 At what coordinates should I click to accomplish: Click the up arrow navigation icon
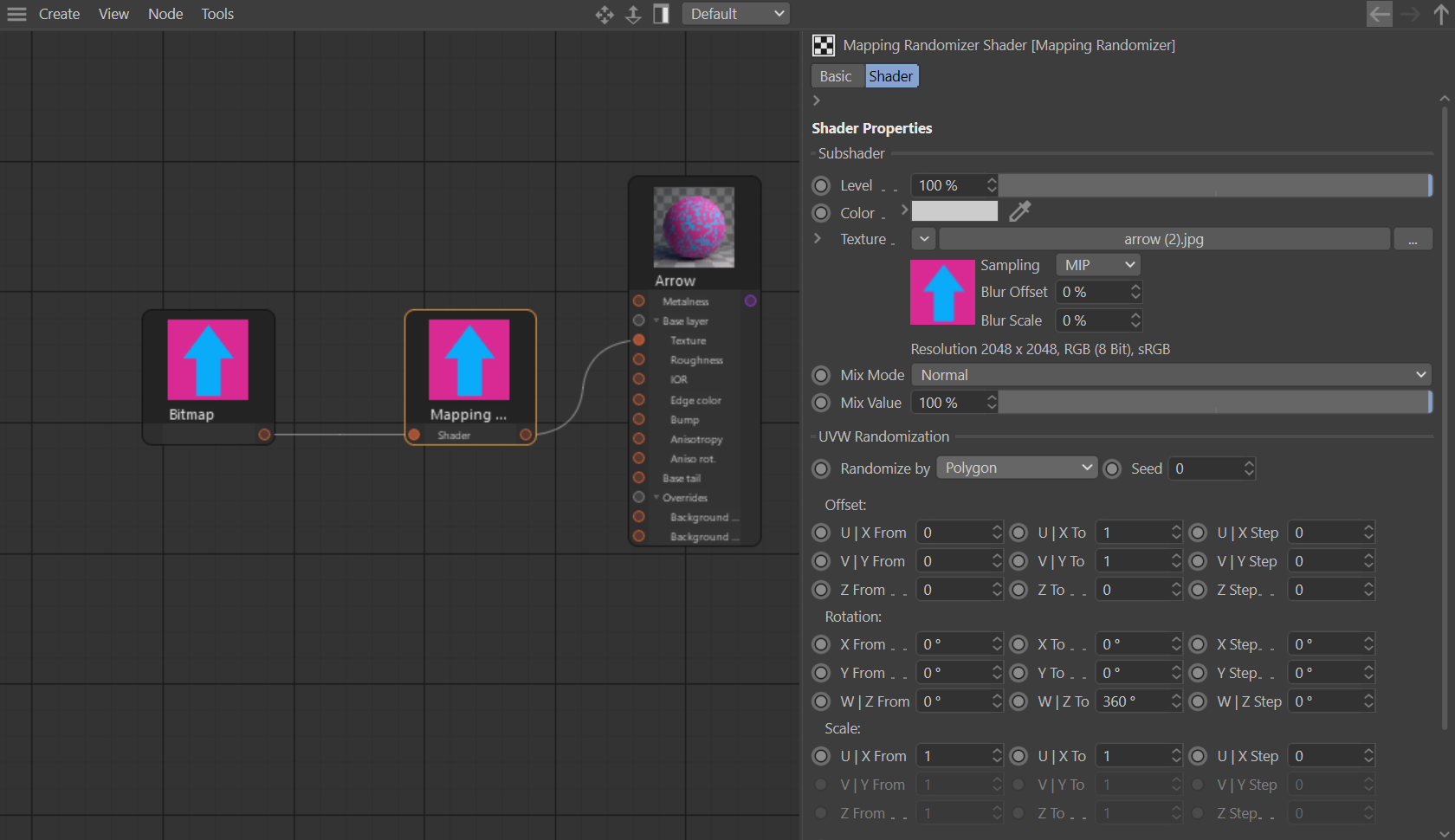coord(1441,14)
